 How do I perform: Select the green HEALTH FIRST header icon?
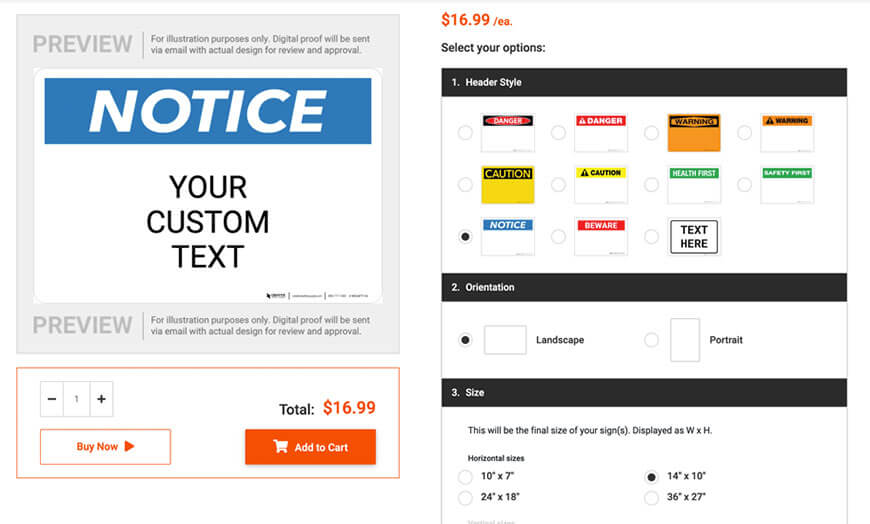pos(694,184)
